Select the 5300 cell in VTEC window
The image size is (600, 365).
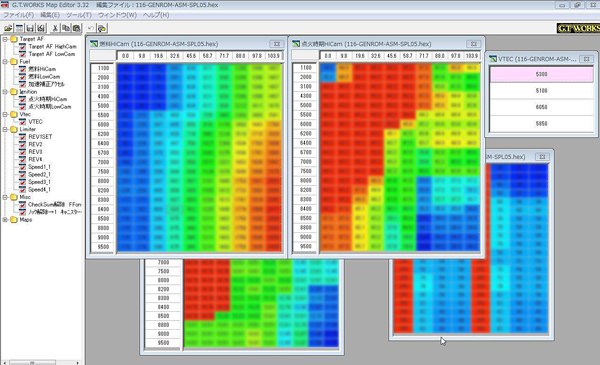pyautogui.click(x=541, y=74)
